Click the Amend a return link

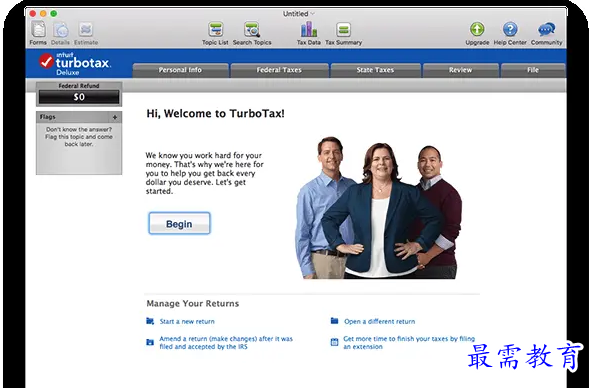[226, 343]
